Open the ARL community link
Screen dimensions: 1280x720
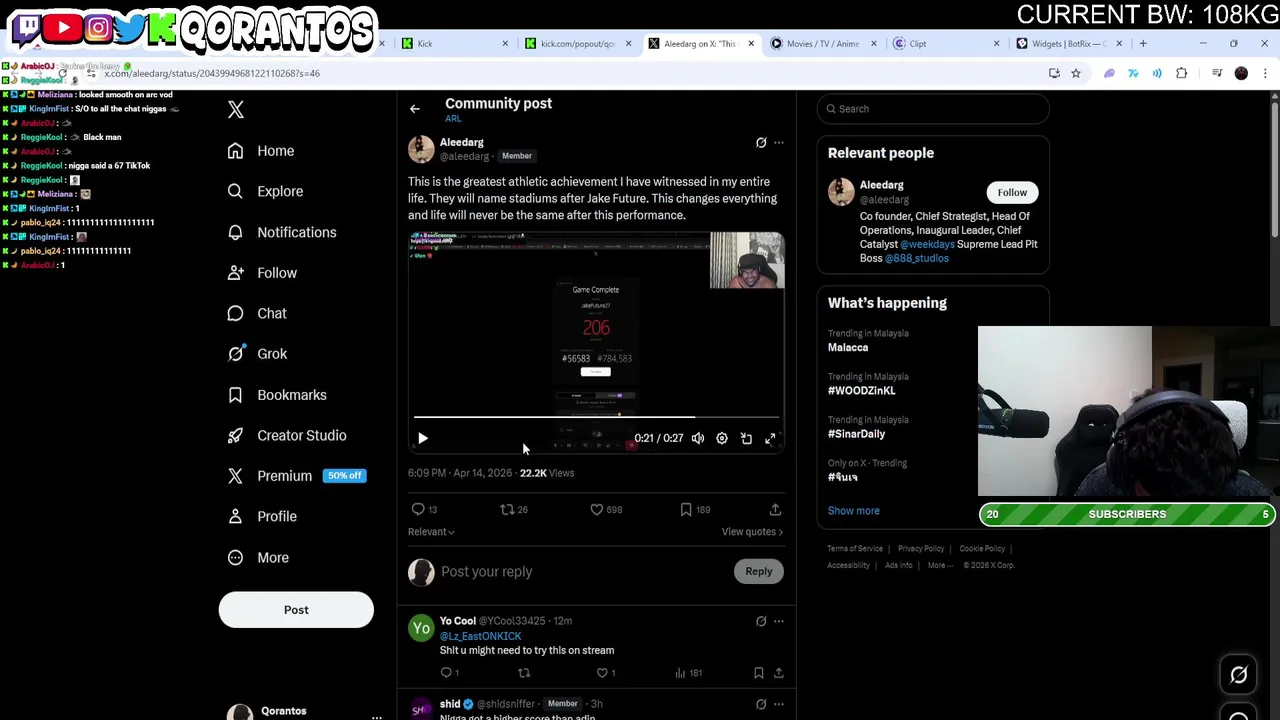tap(453, 119)
